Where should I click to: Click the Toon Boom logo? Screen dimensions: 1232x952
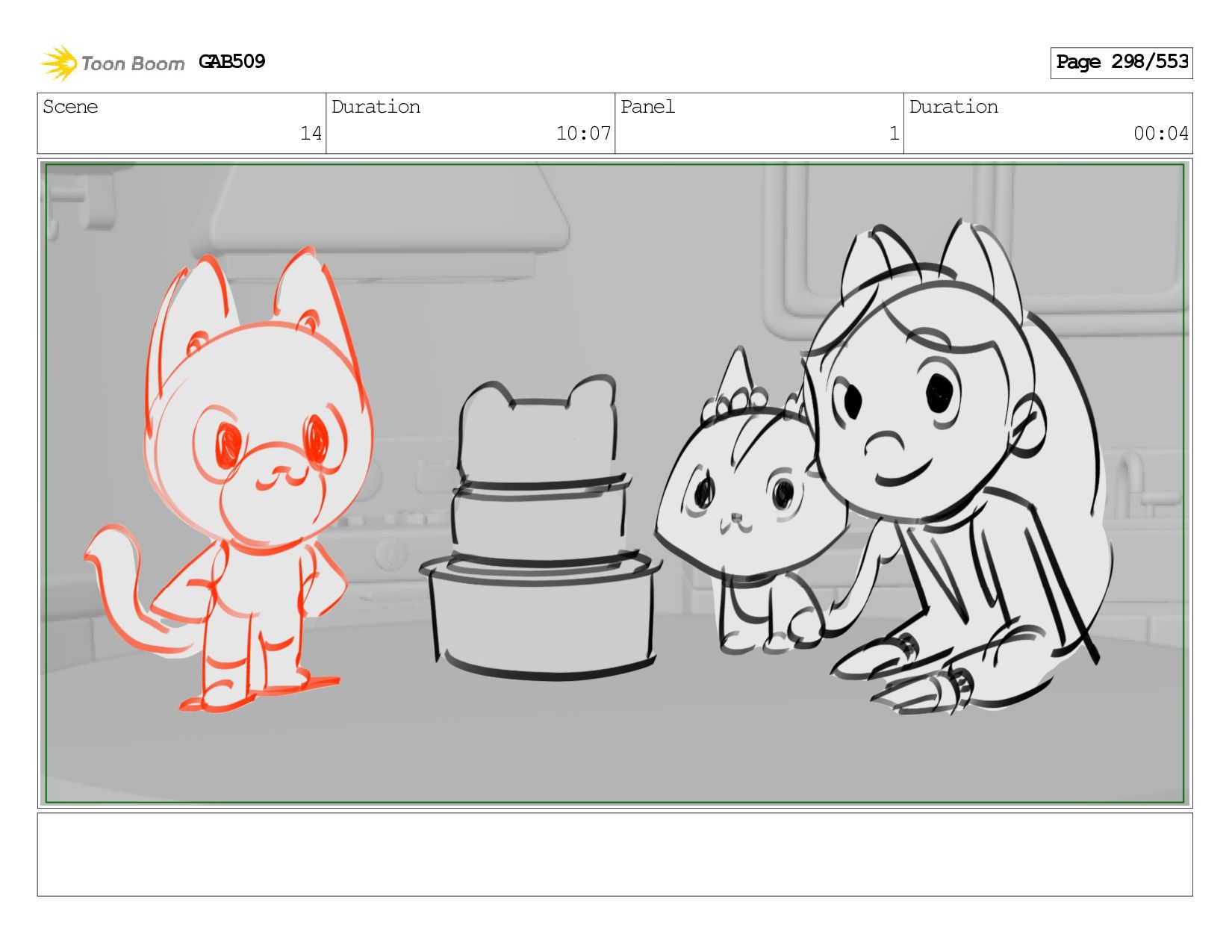click(112, 63)
